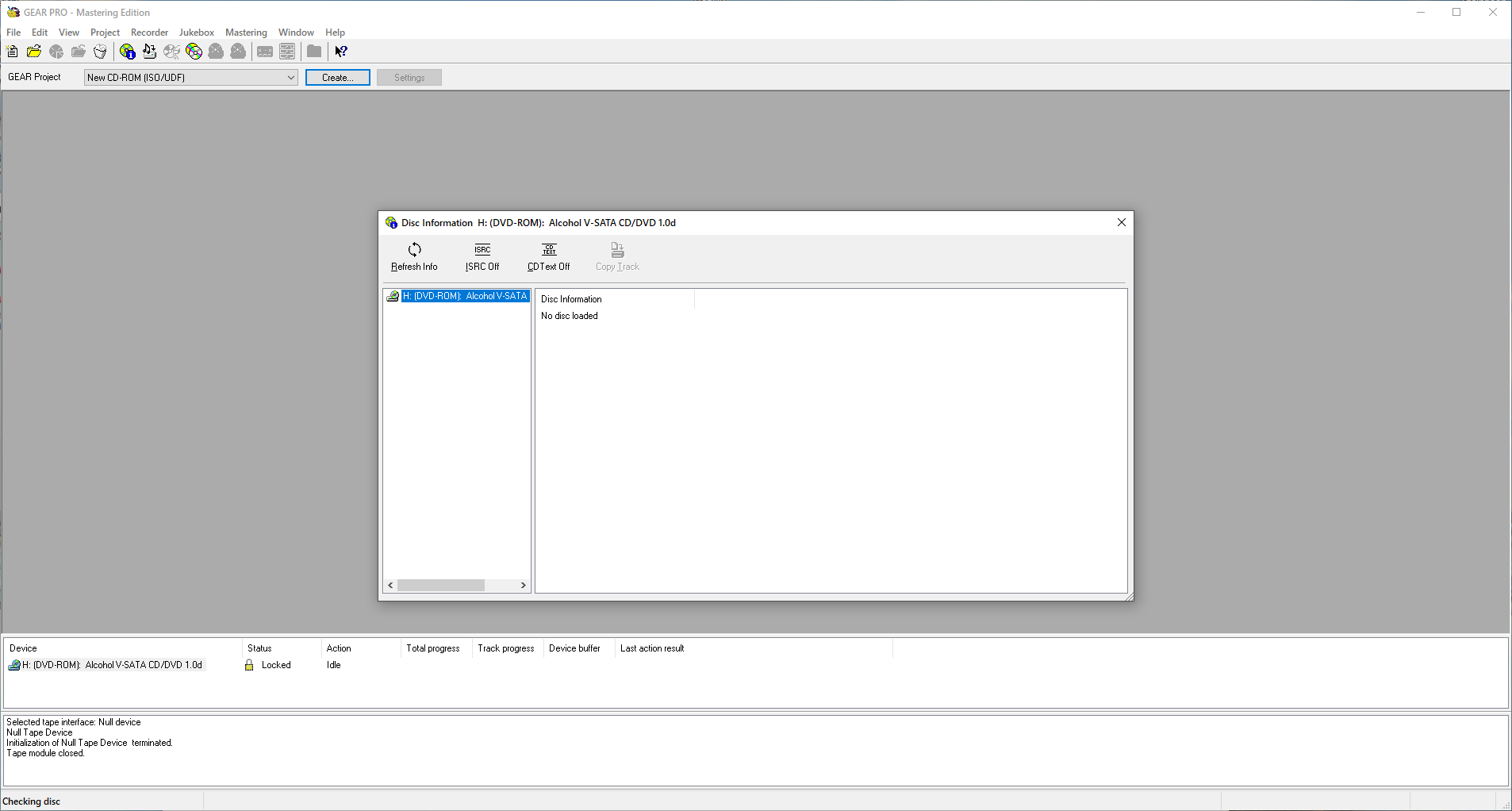The width and height of the screenshot is (1512, 811).
Task: Open the Project menu
Action: (105, 33)
